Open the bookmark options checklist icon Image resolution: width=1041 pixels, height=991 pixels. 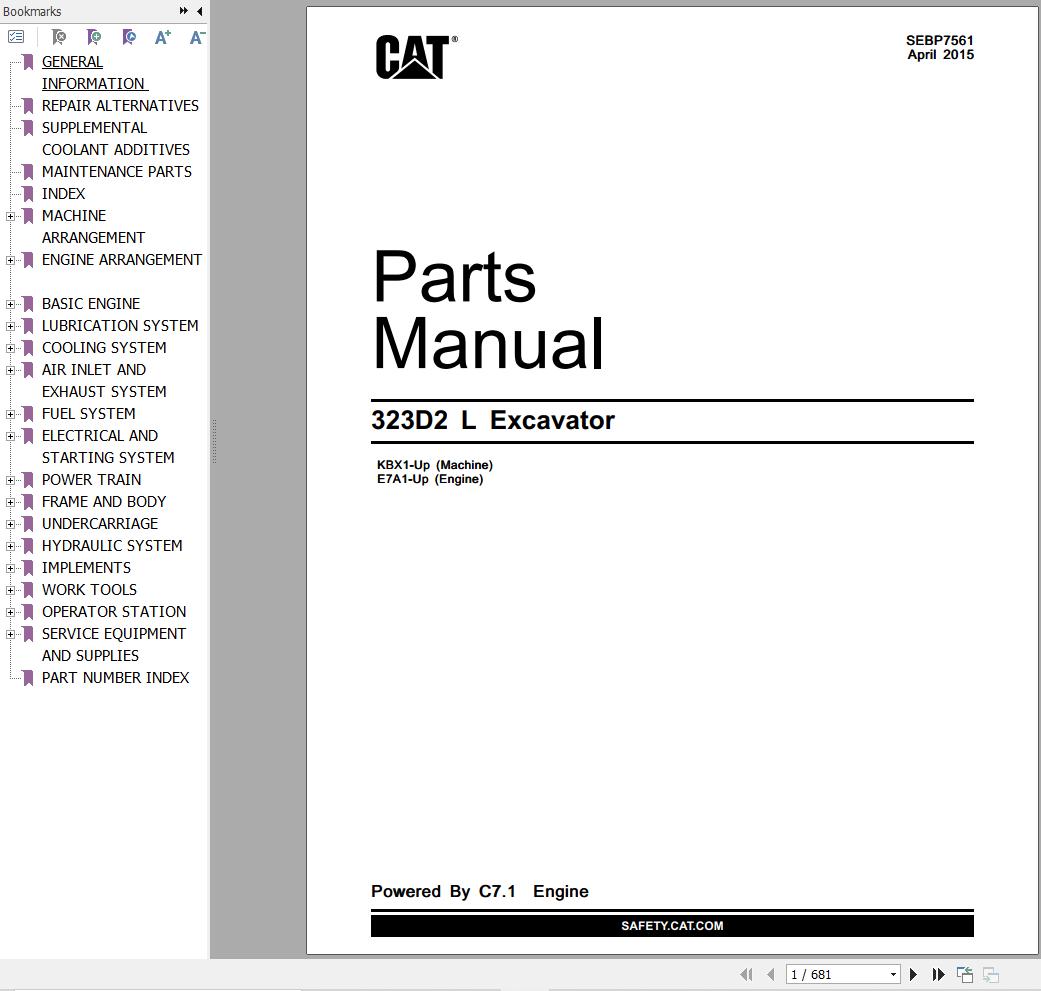[x=16, y=37]
